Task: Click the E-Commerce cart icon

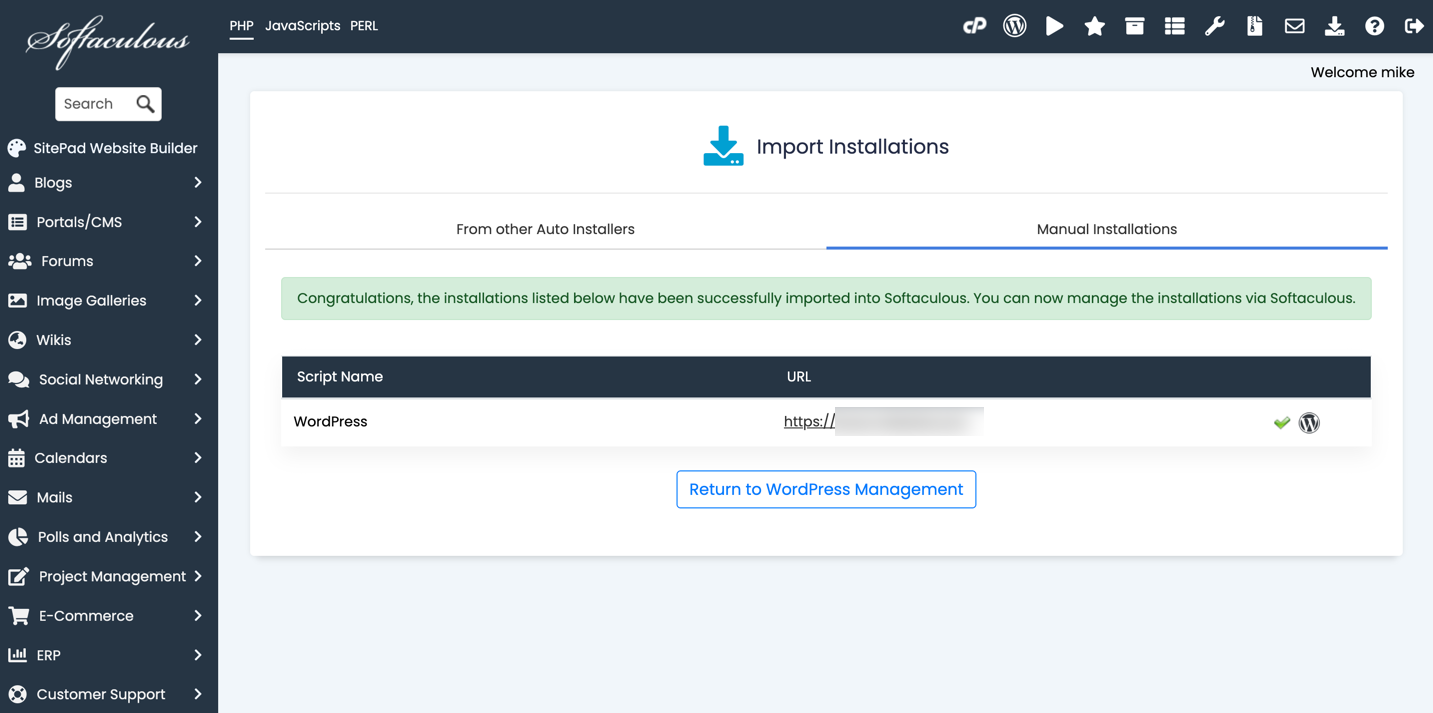Action: (18, 616)
